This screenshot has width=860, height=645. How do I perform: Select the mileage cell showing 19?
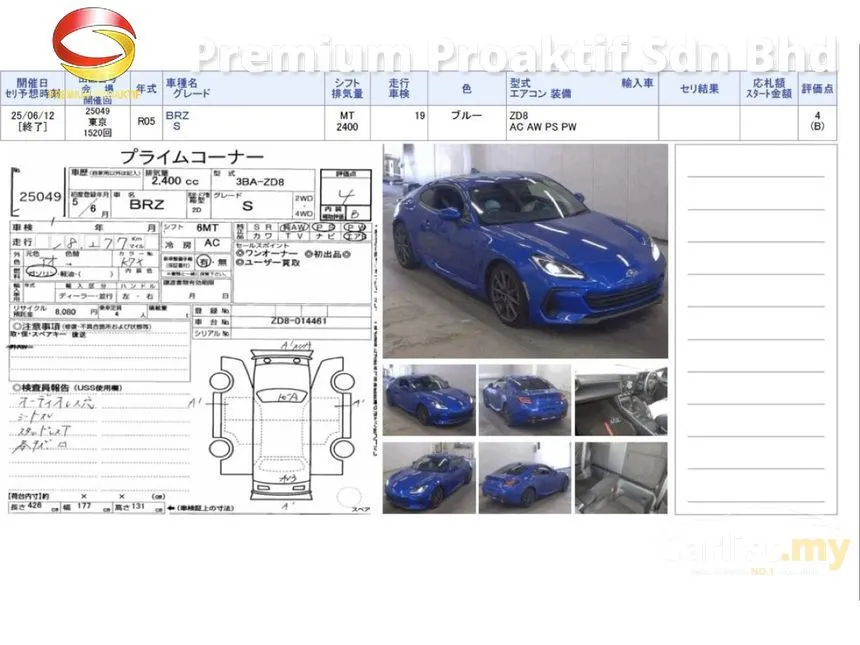pyautogui.click(x=399, y=122)
